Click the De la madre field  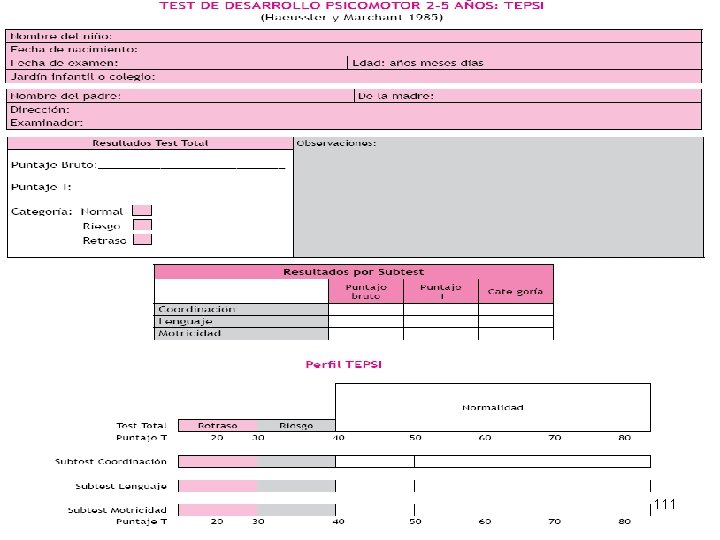pyautogui.click(x=528, y=96)
